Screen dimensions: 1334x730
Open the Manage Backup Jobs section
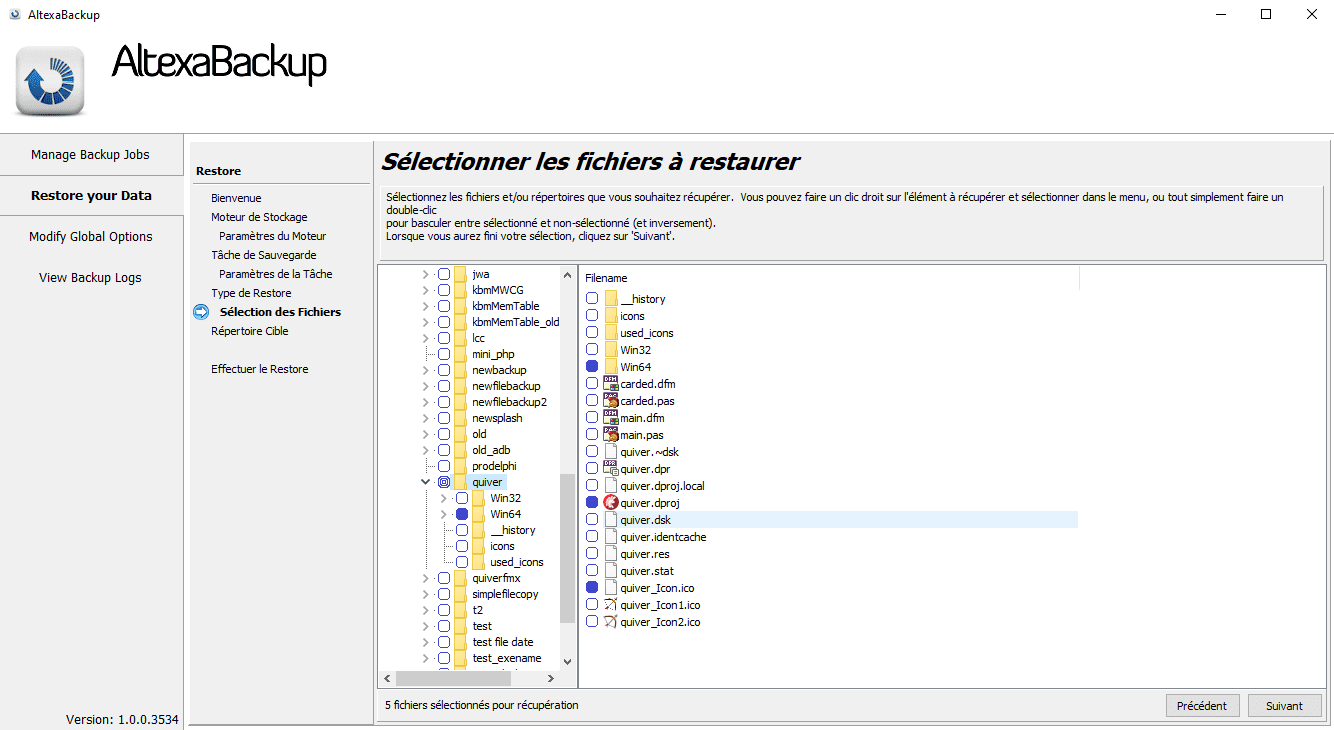pyautogui.click(x=91, y=155)
